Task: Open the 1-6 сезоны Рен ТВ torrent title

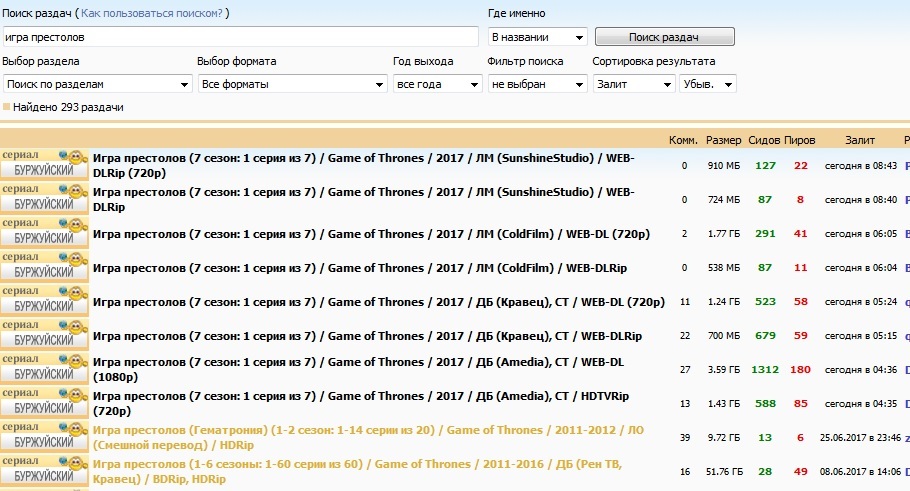Action: tap(357, 471)
